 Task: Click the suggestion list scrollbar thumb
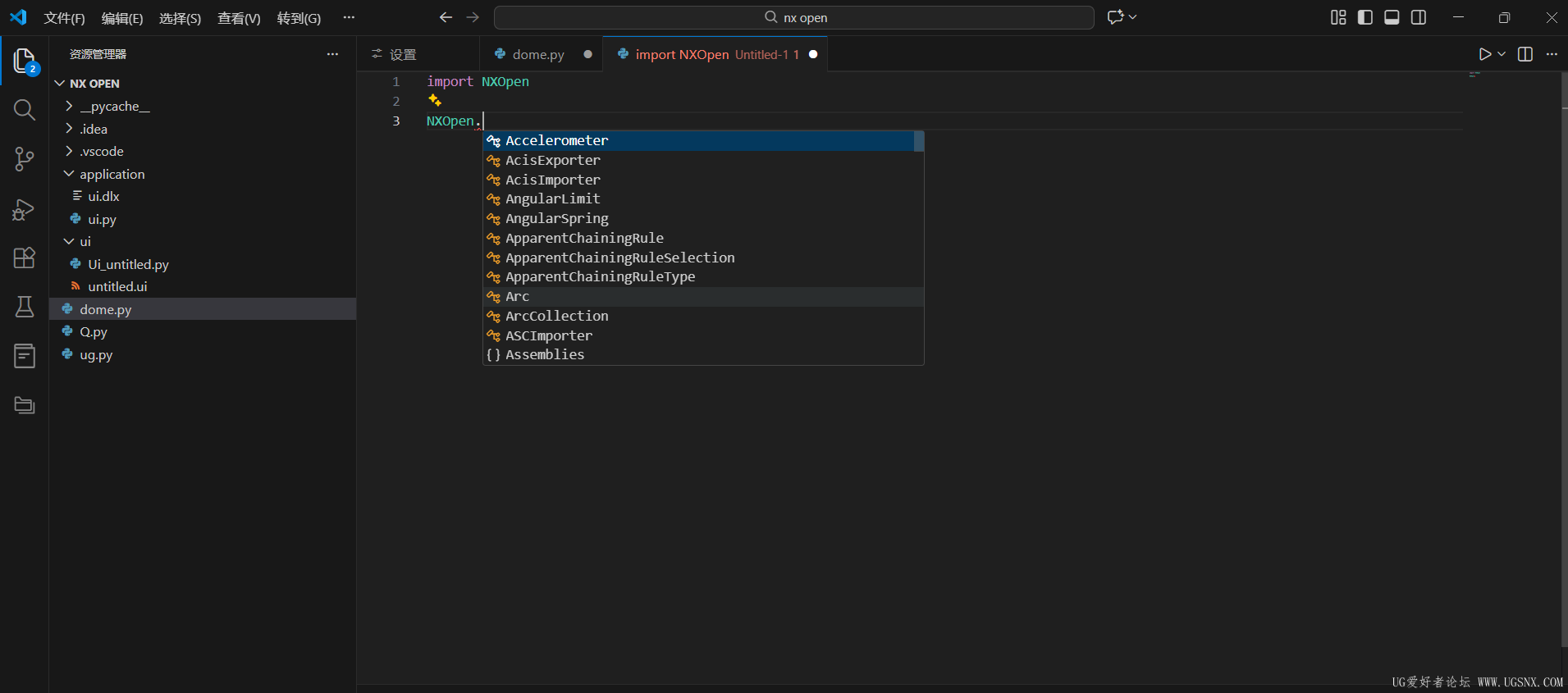[x=919, y=141]
